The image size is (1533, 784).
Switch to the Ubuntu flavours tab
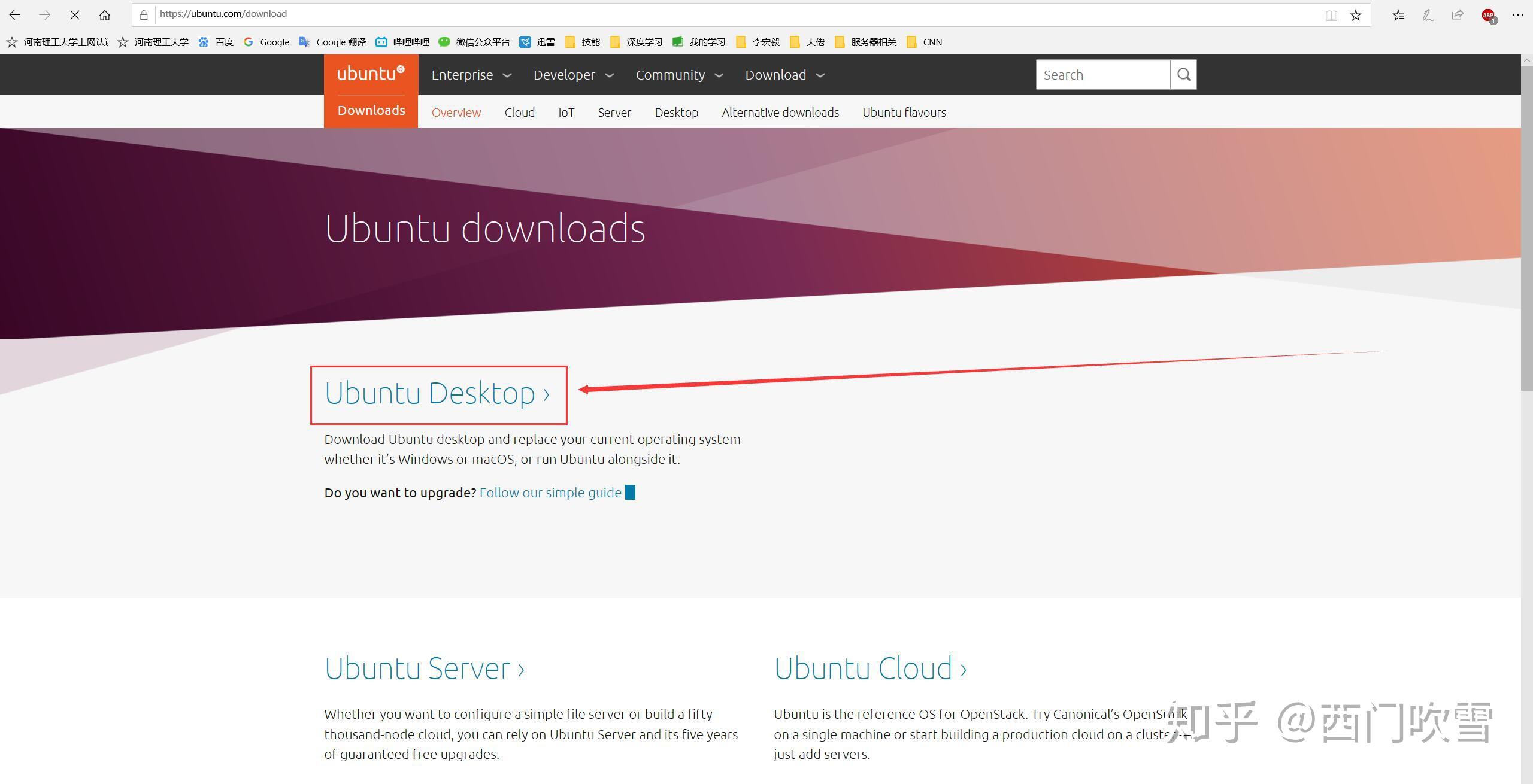click(904, 112)
